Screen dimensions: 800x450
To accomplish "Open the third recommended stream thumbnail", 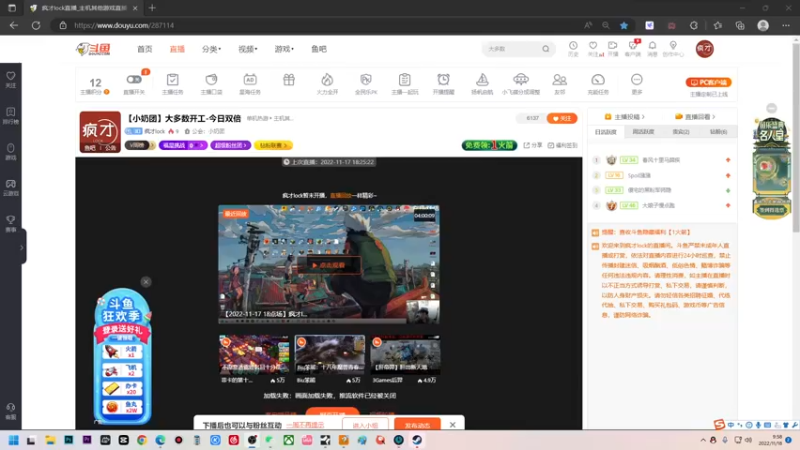I will pos(405,355).
